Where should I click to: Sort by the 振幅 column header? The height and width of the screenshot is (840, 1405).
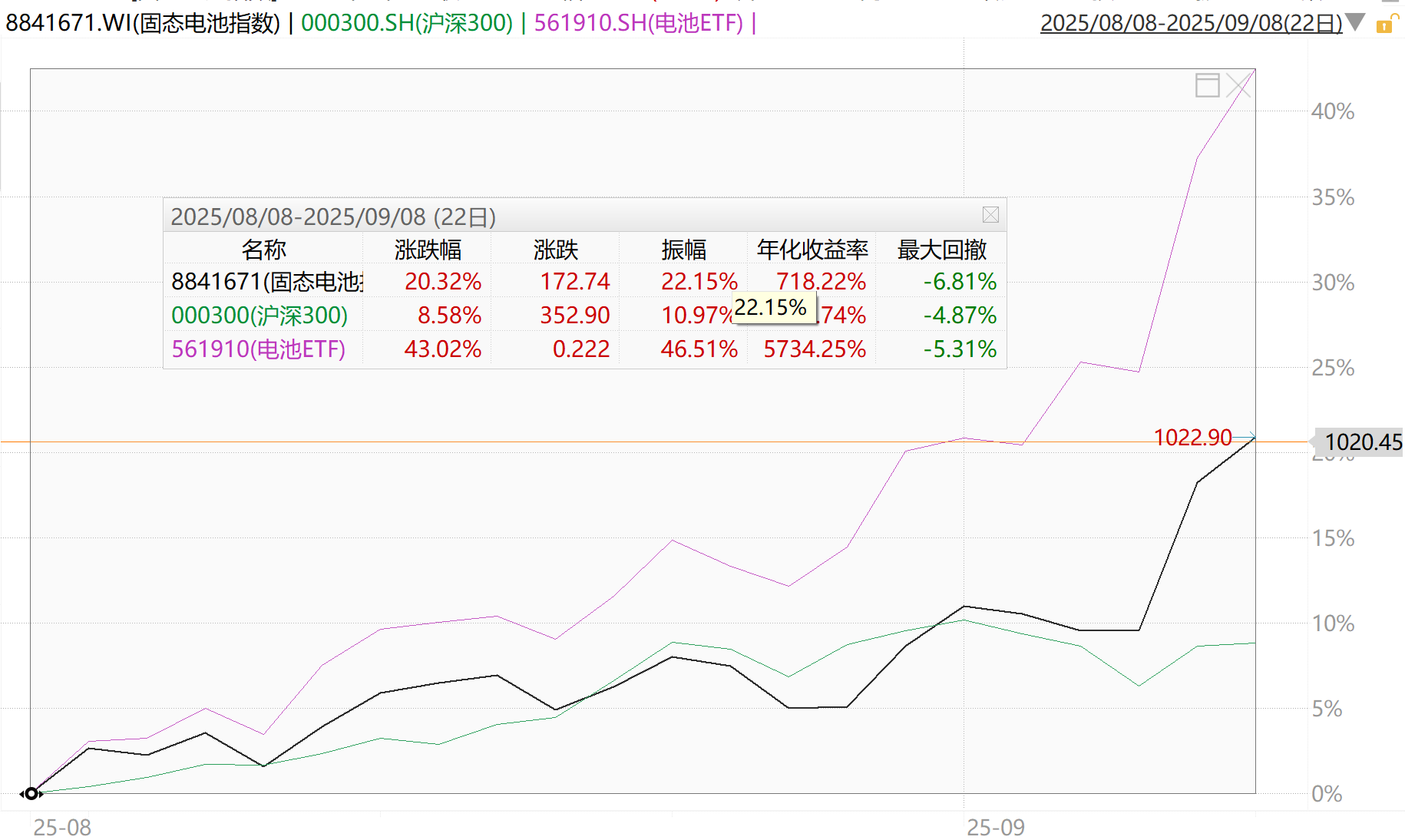[x=683, y=250]
